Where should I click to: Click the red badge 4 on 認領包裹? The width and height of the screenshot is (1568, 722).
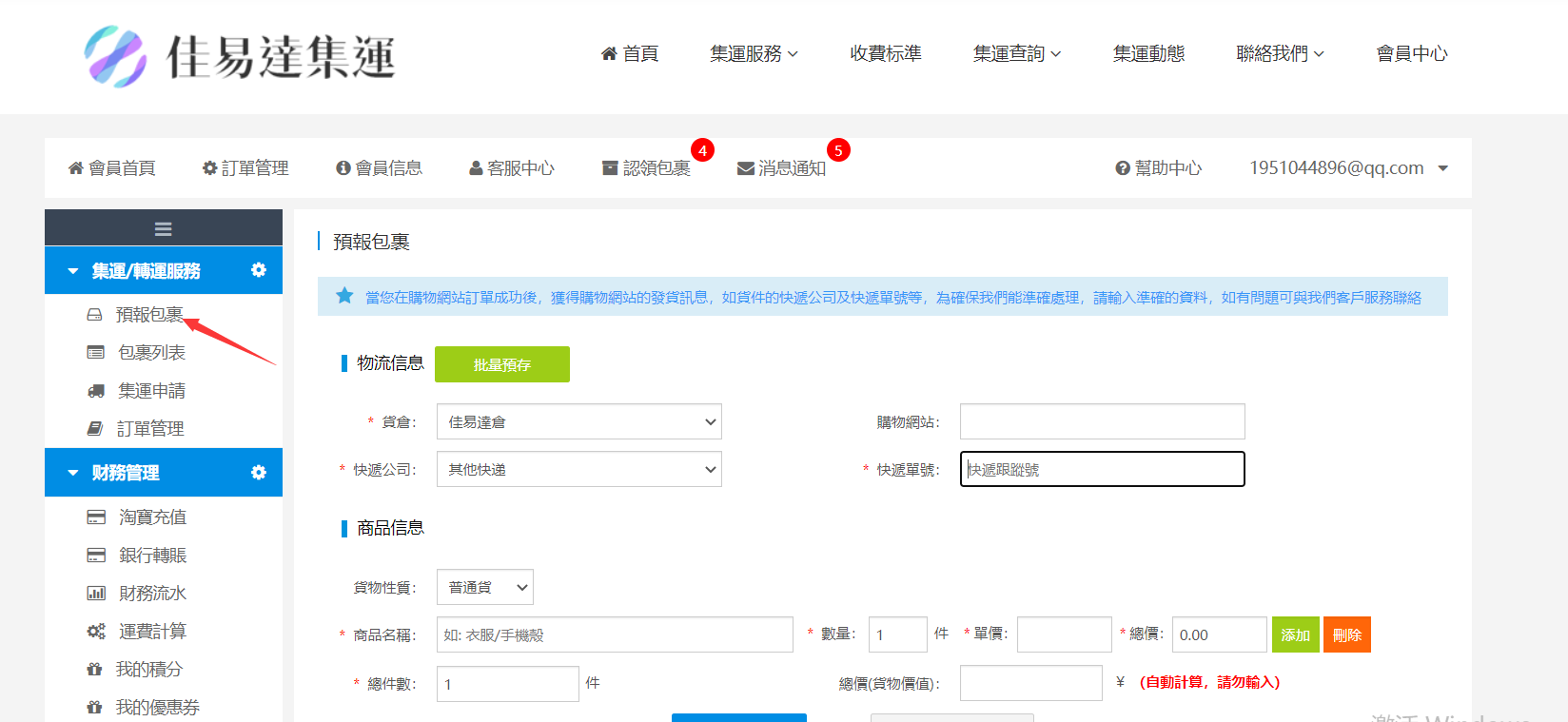pyautogui.click(x=702, y=150)
